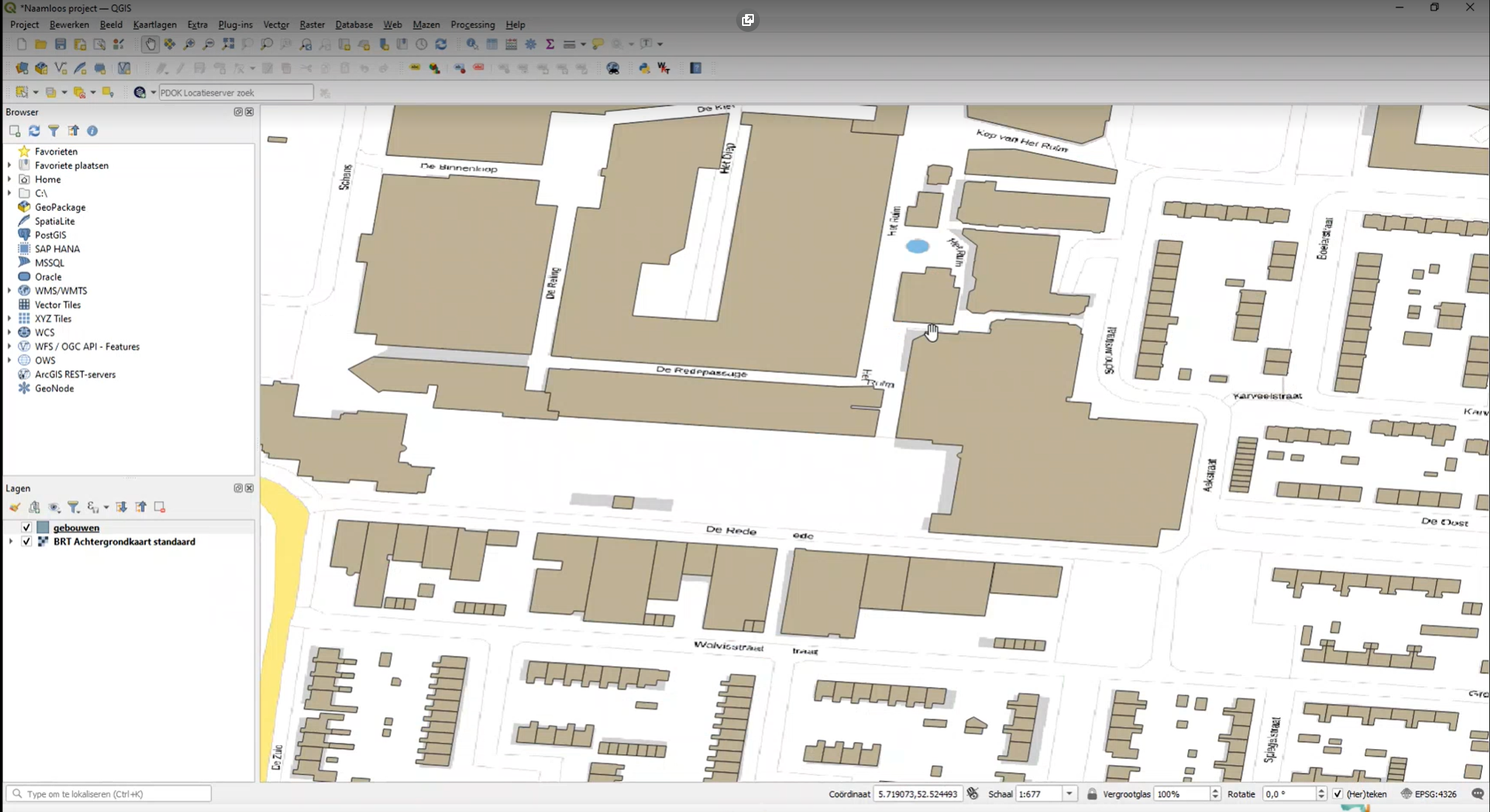
Task: Click the Select Features by area tool
Action: click(21, 93)
